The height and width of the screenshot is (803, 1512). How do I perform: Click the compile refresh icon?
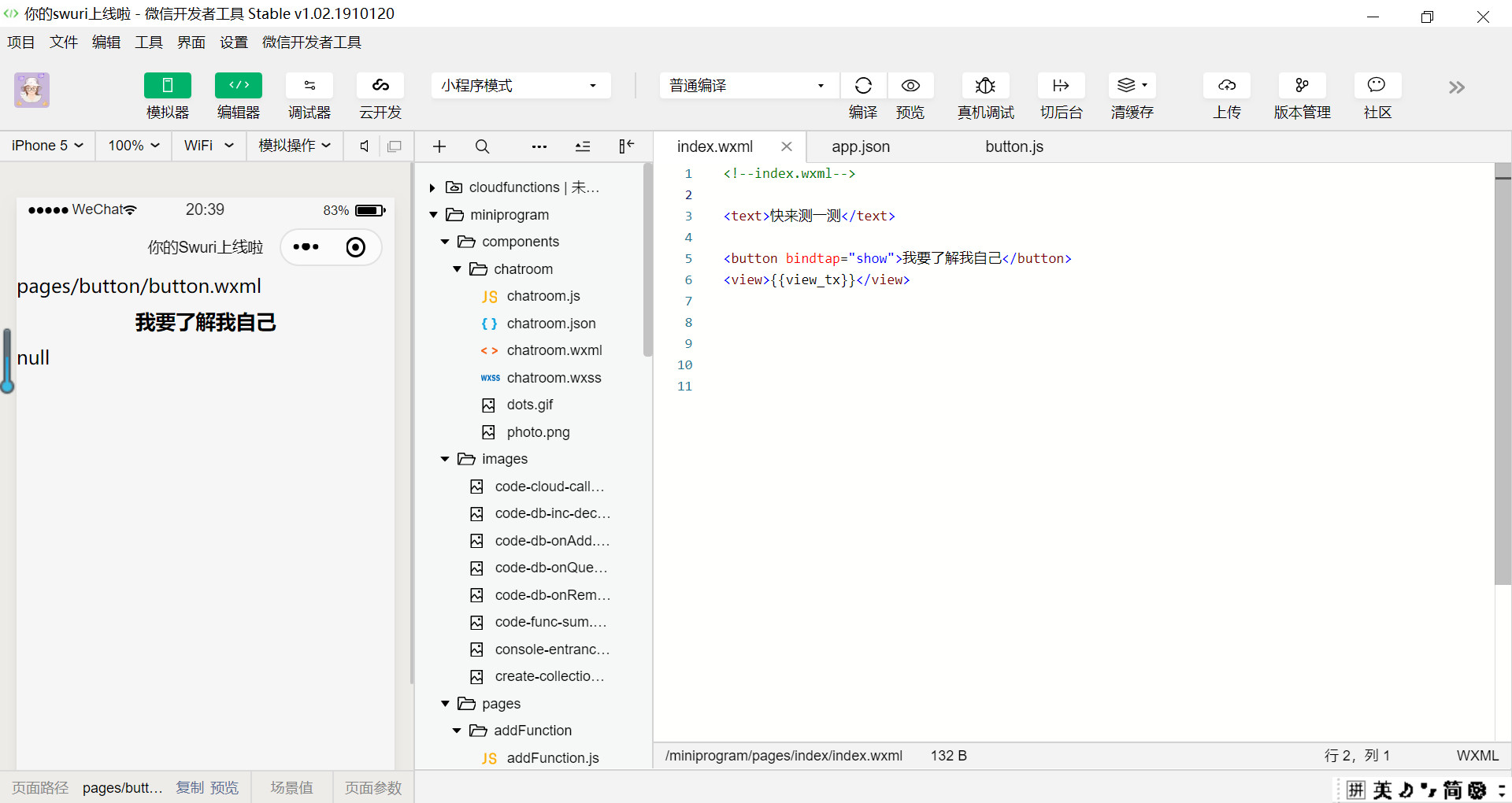coord(863,86)
